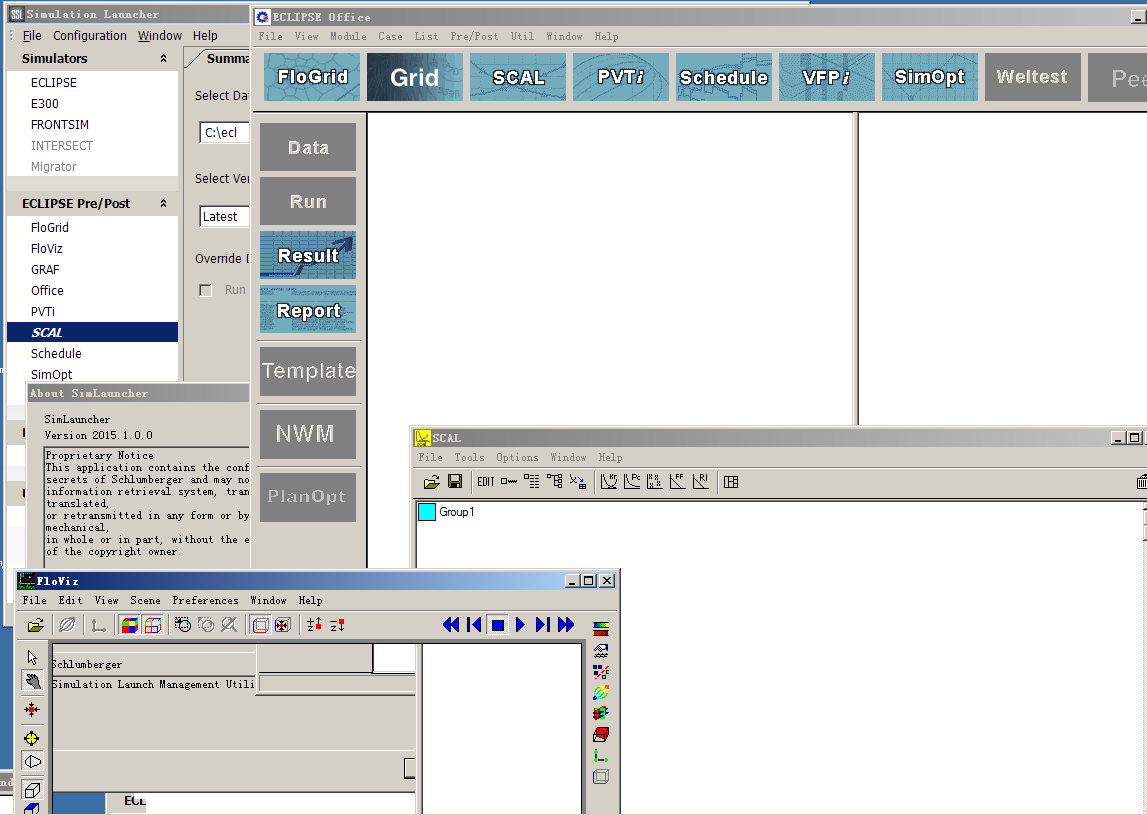Click the EDIT icon in SCAL toolbar
Screen dimensions: 1147x815
[x=486, y=481]
